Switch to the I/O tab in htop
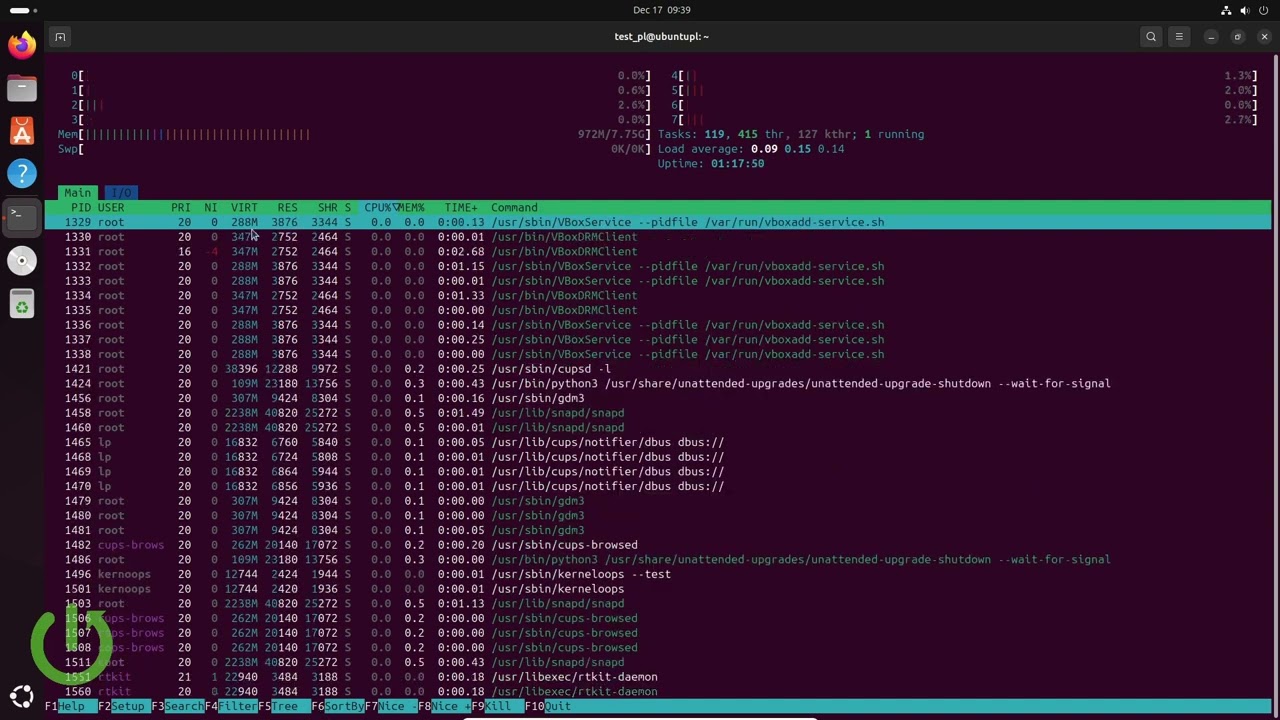 click(121, 192)
